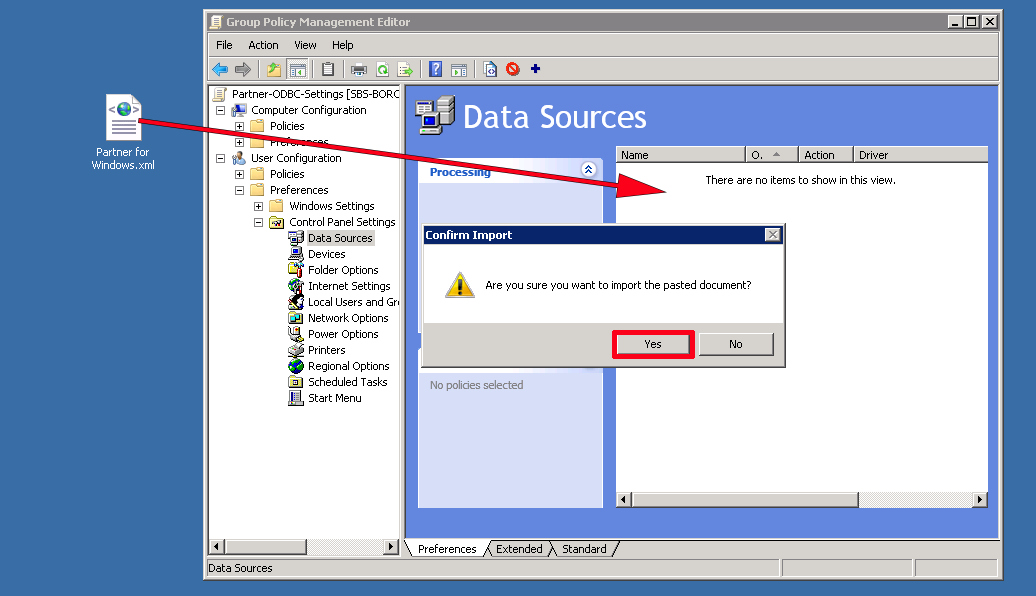This screenshot has width=1036, height=596.
Task: Click the red Disable item toolbar icon
Action: click(x=513, y=69)
